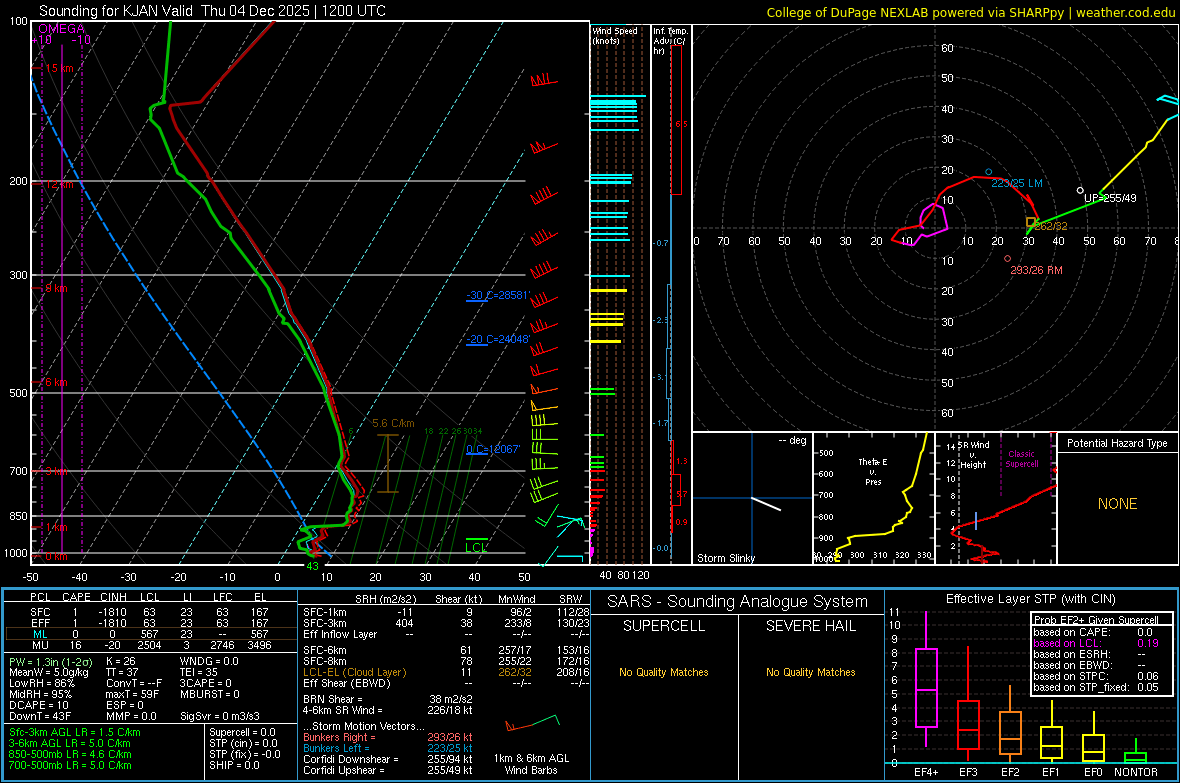Click the 'Sounding for KJAN Valid' title text

(117, 11)
